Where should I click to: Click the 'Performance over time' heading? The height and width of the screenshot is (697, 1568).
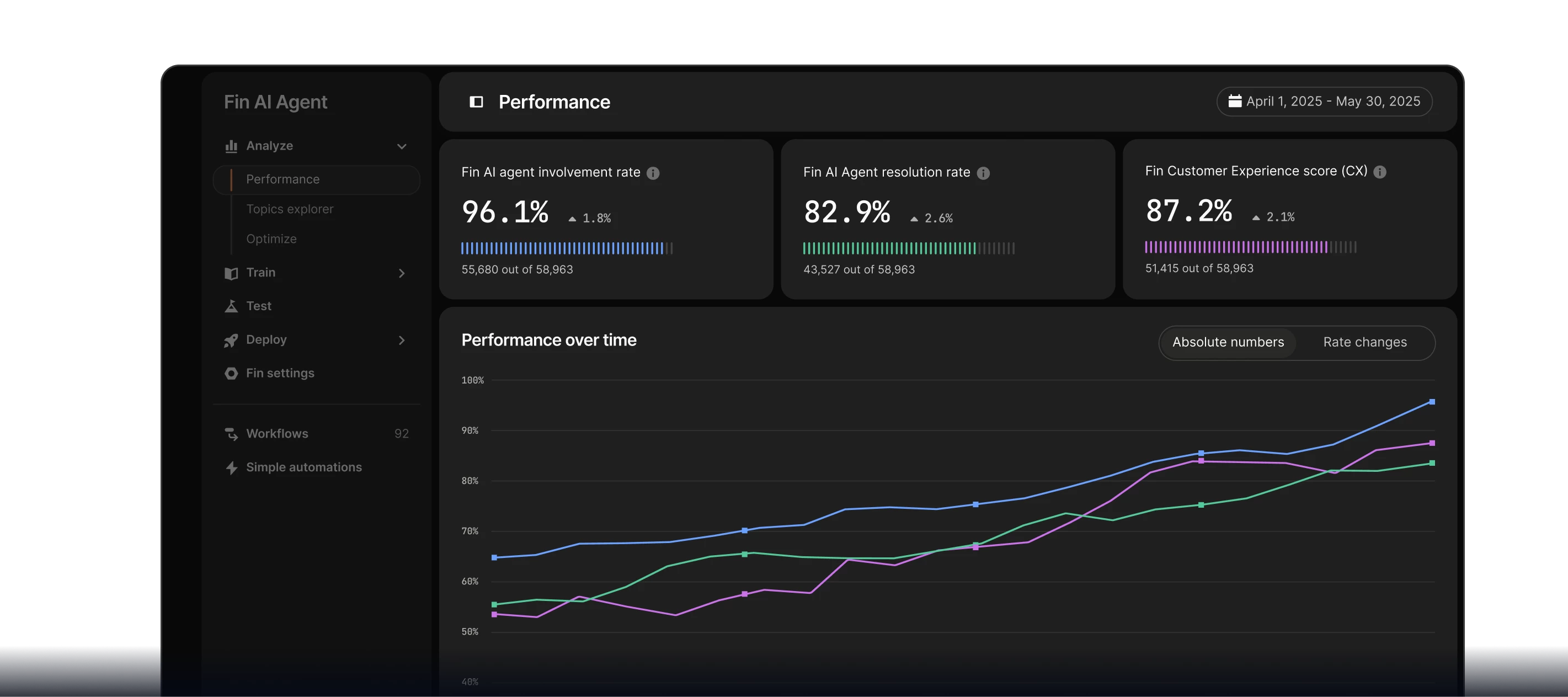tap(548, 340)
